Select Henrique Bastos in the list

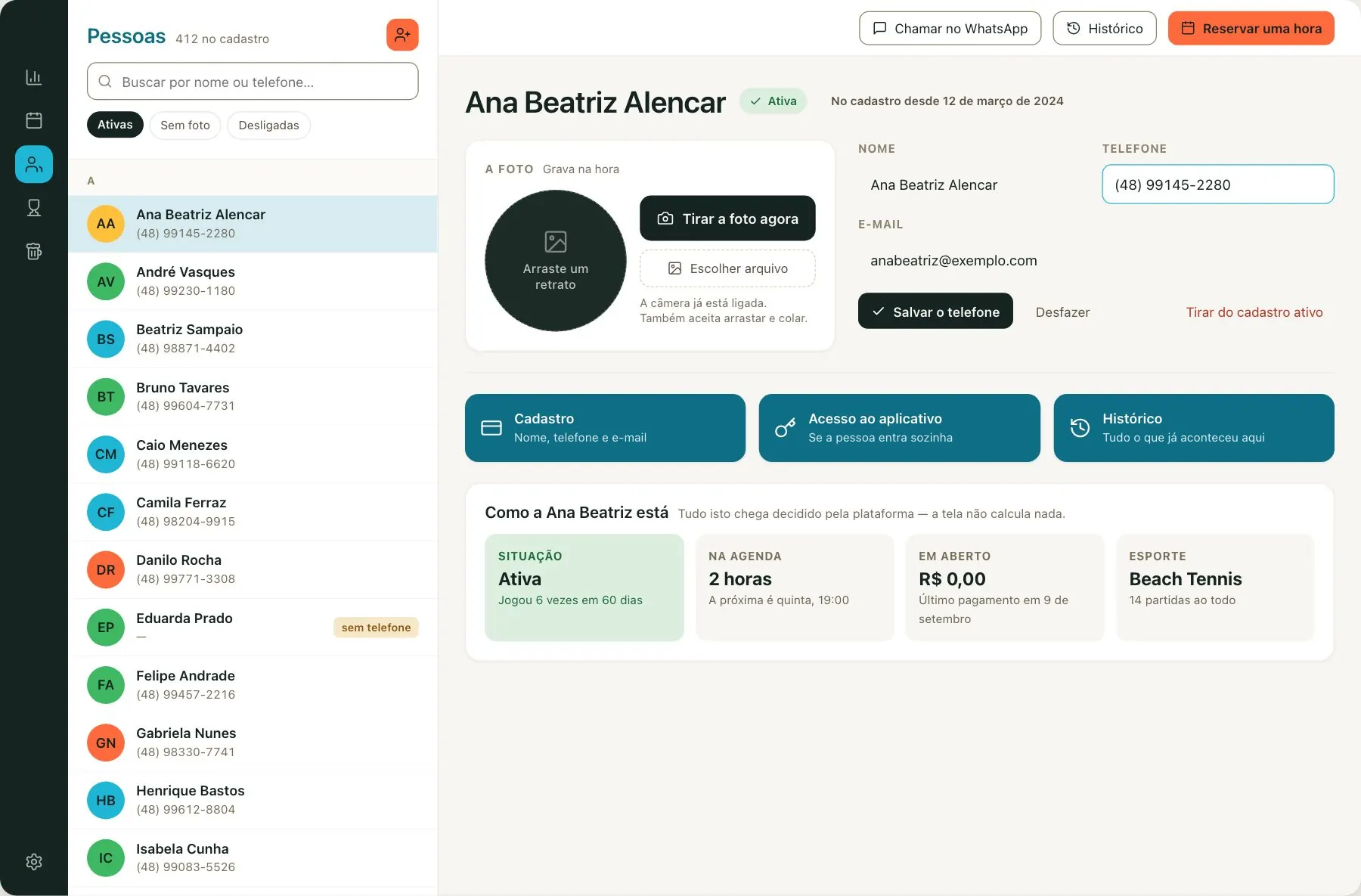(253, 800)
